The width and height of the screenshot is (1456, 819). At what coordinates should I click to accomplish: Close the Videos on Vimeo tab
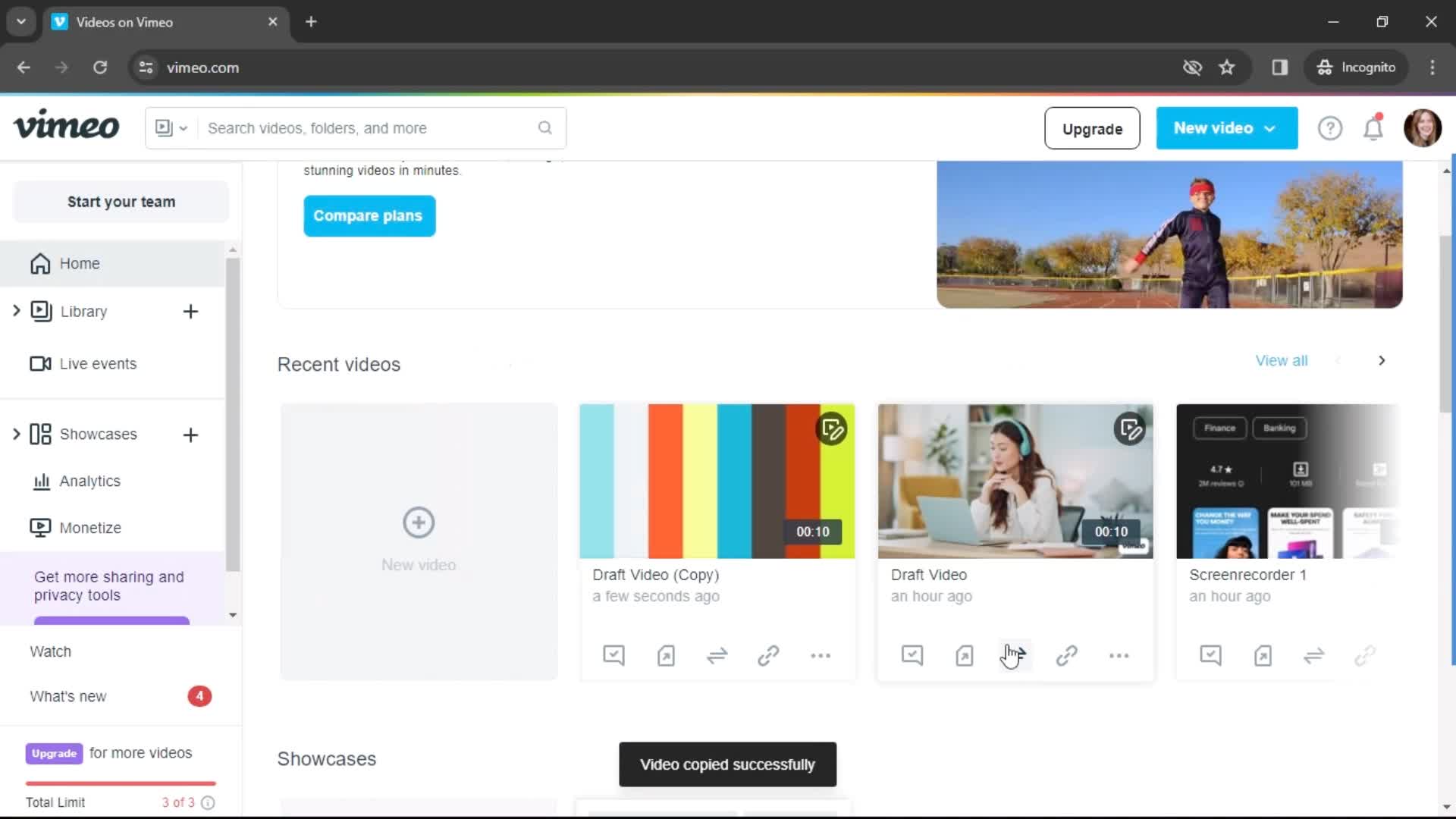click(x=272, y=21)
